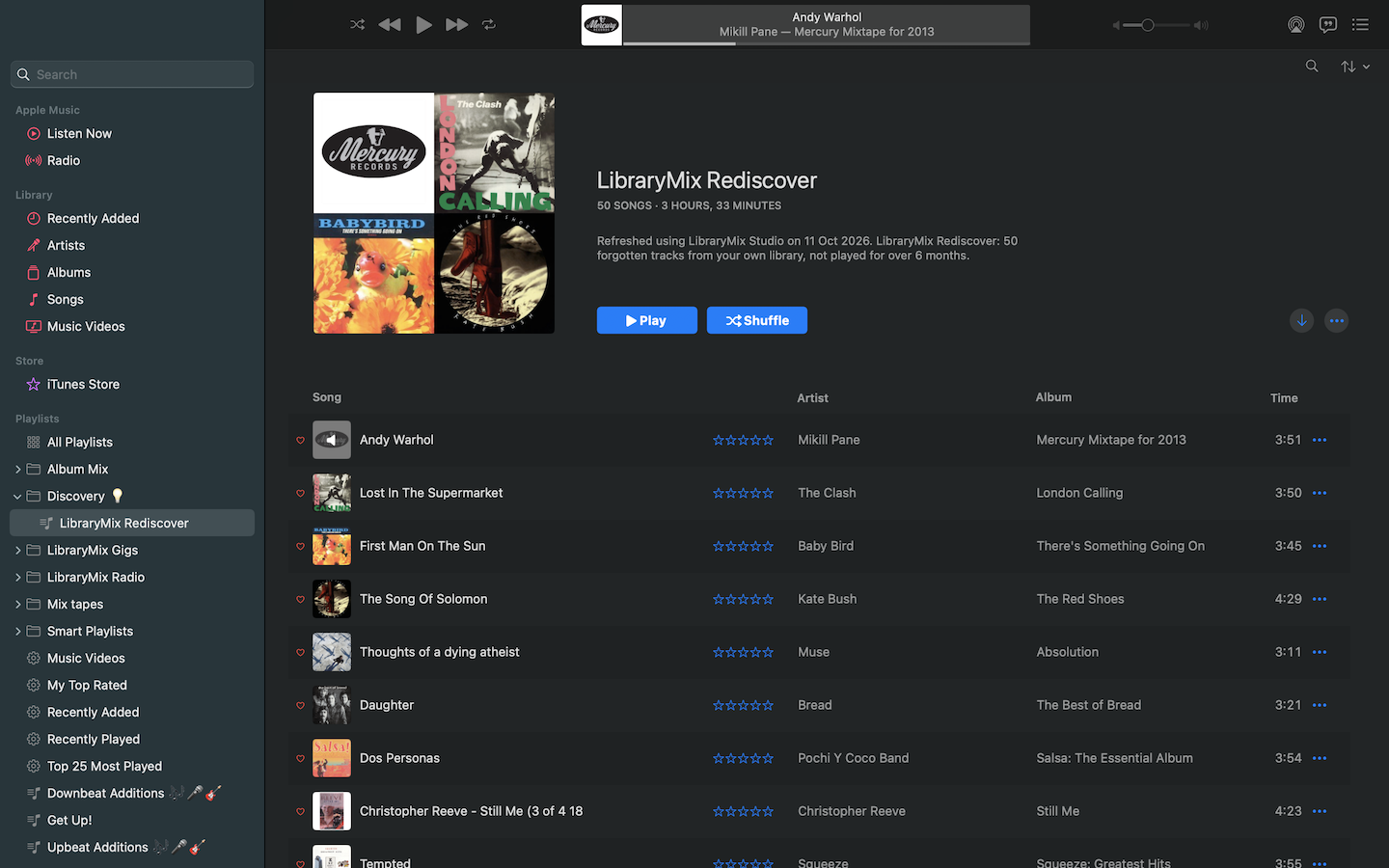1389x868 pixels.
Task: Search within the playlist using magnifier icon
Action: point(1312,67)
